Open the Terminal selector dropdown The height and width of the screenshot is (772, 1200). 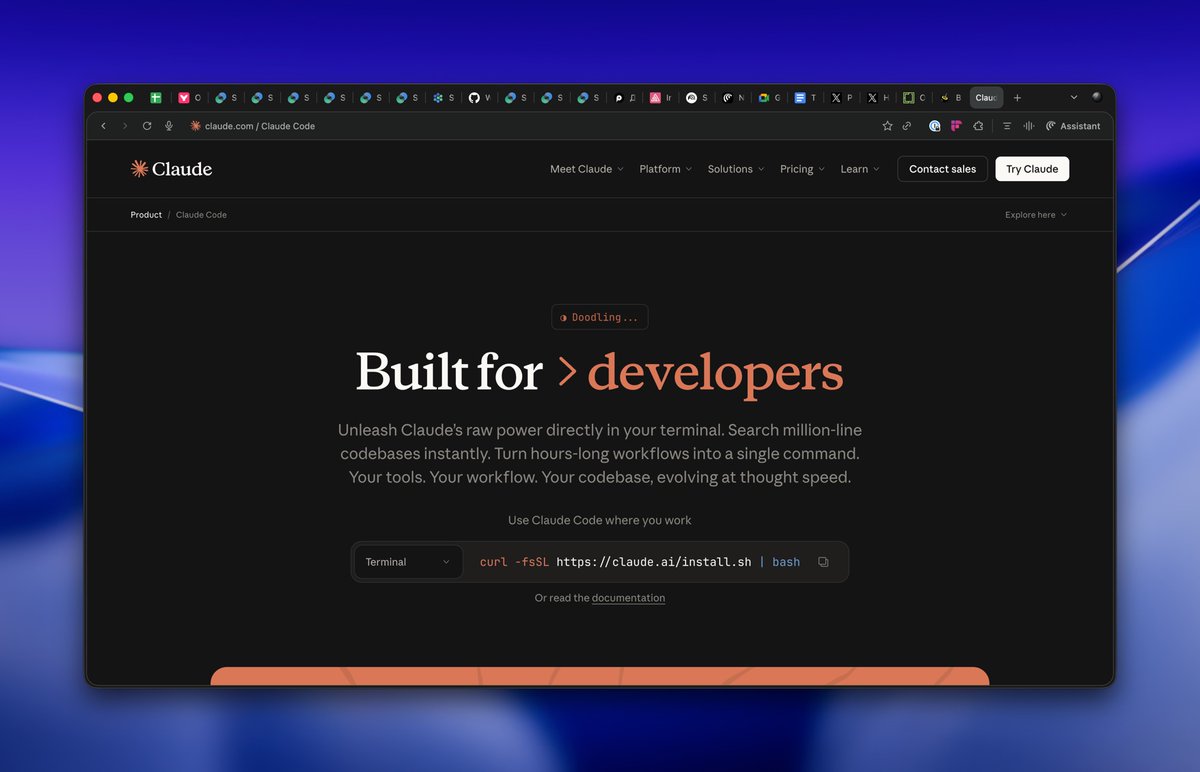[409, 562]
